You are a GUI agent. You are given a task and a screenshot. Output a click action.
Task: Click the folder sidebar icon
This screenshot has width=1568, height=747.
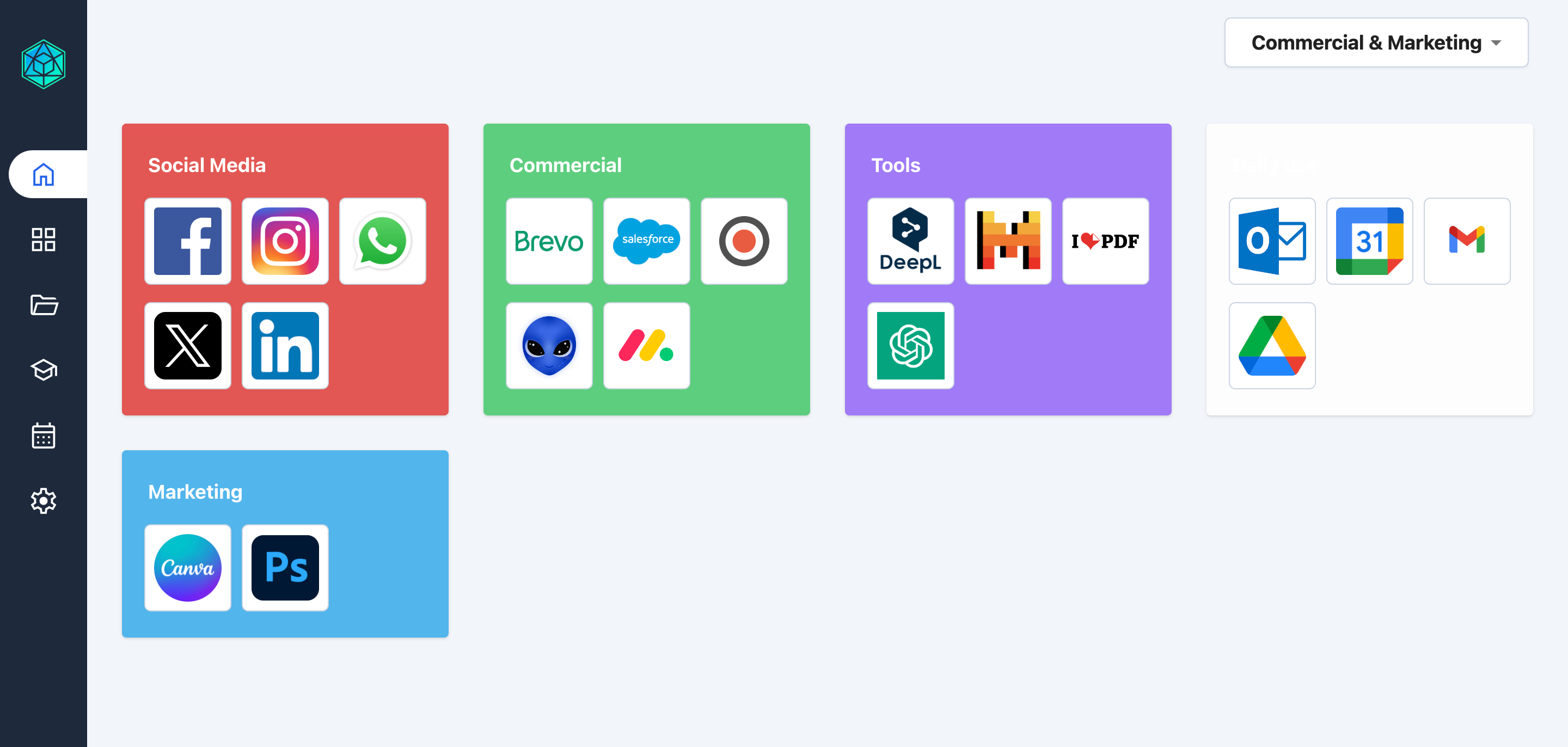click(x=43, y=304)
